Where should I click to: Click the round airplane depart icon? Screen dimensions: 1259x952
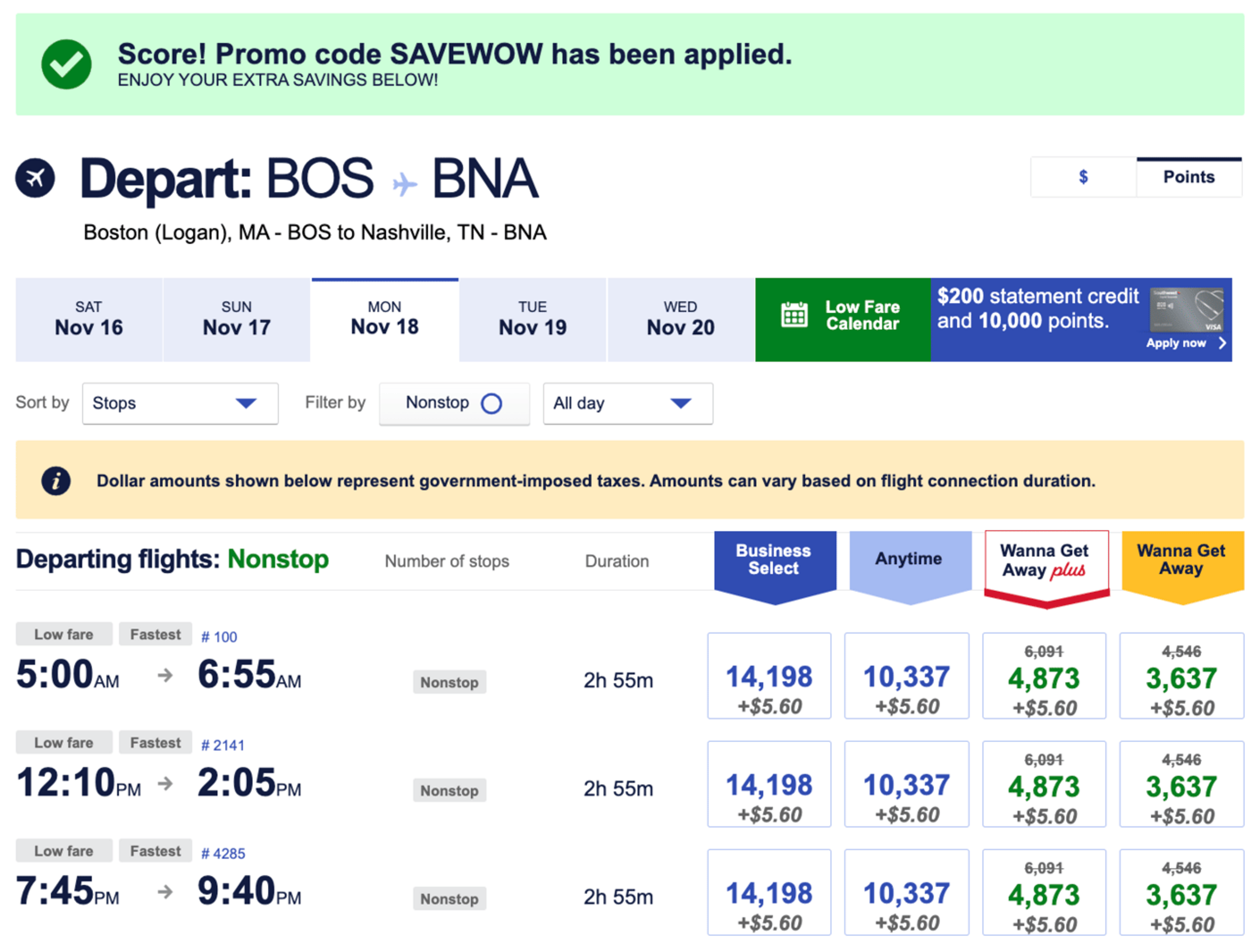pos(35,178)
